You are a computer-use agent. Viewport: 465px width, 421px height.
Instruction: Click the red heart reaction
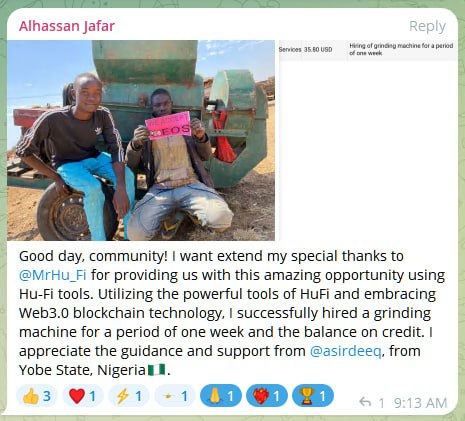pyautogui.click(x=83, y=396)
